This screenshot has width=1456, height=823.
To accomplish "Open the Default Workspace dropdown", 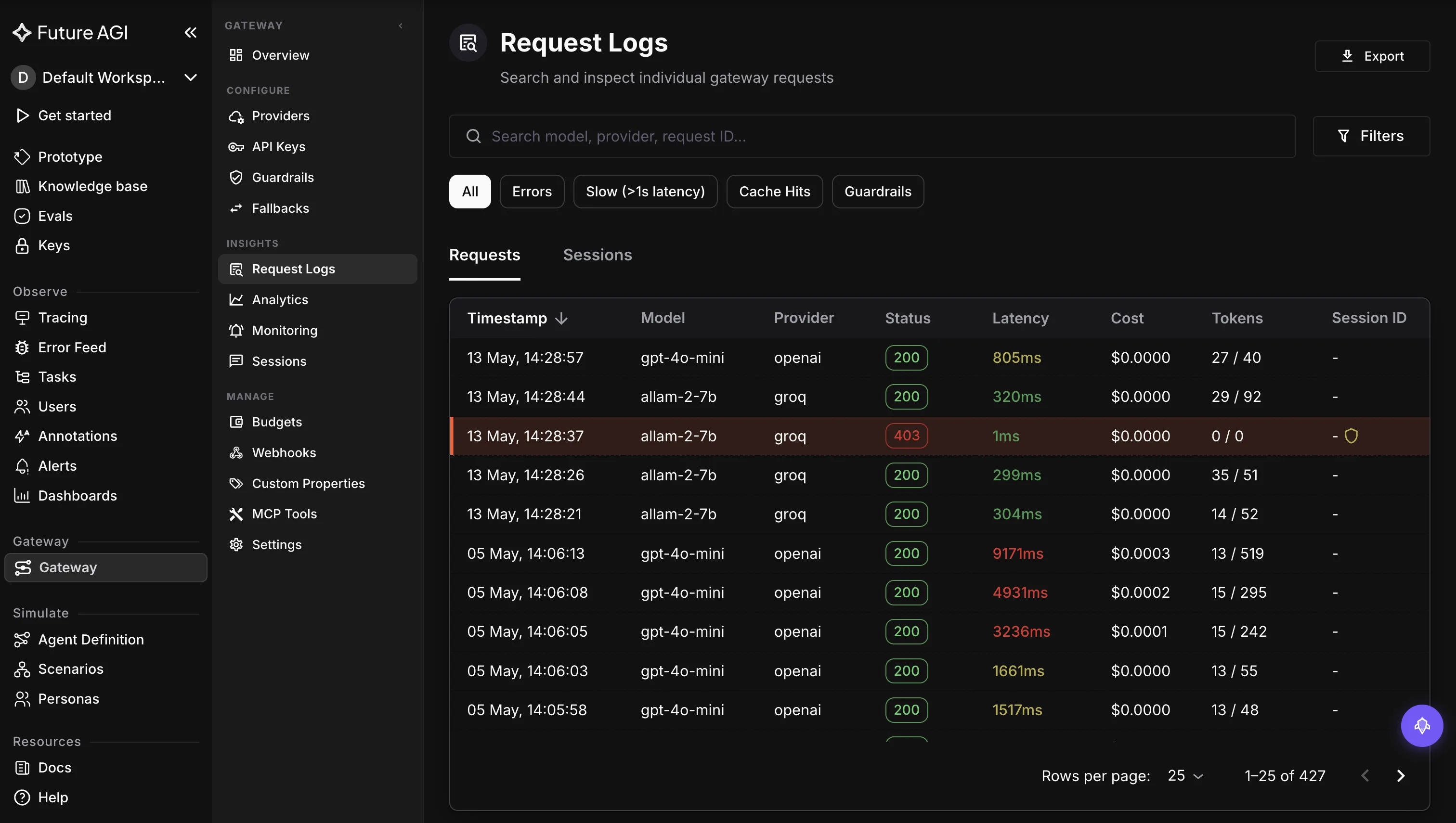I will 105,77.
